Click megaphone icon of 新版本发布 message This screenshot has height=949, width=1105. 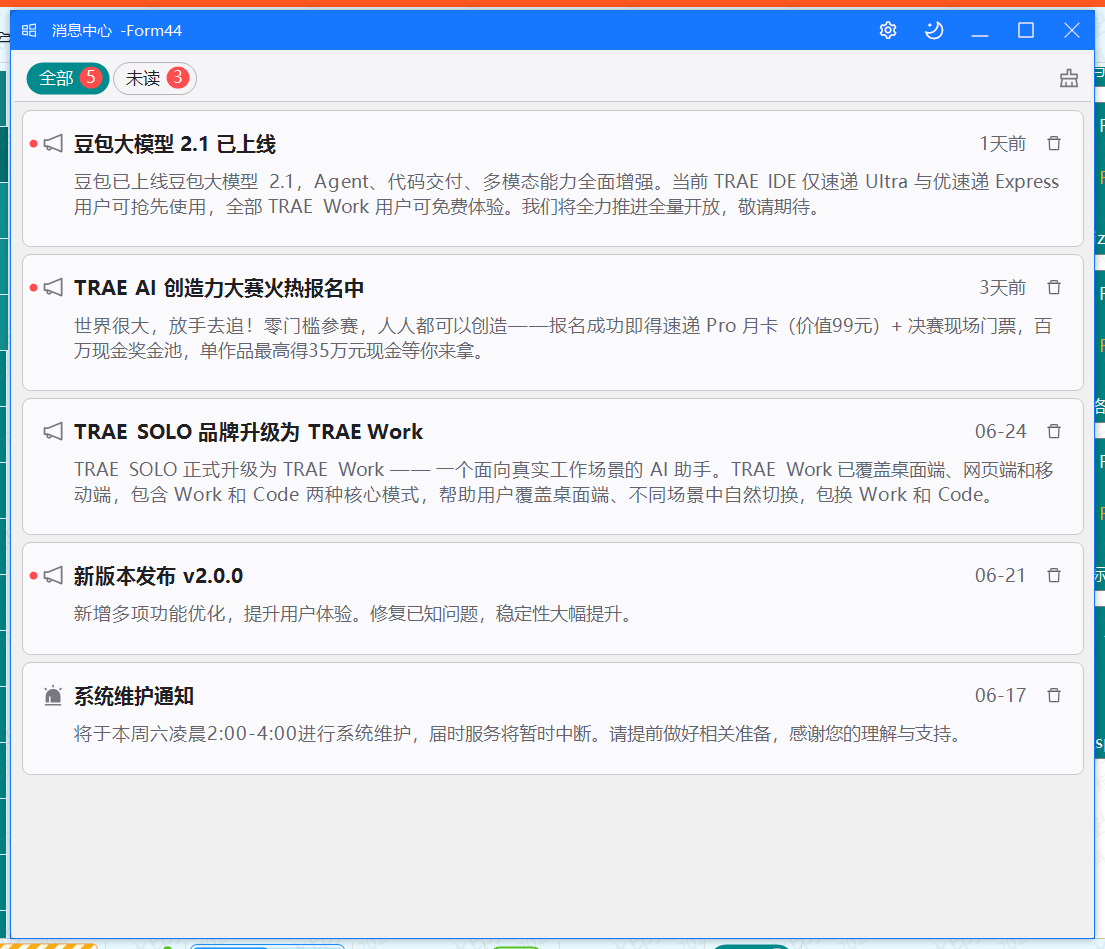[x=54, y=576]
